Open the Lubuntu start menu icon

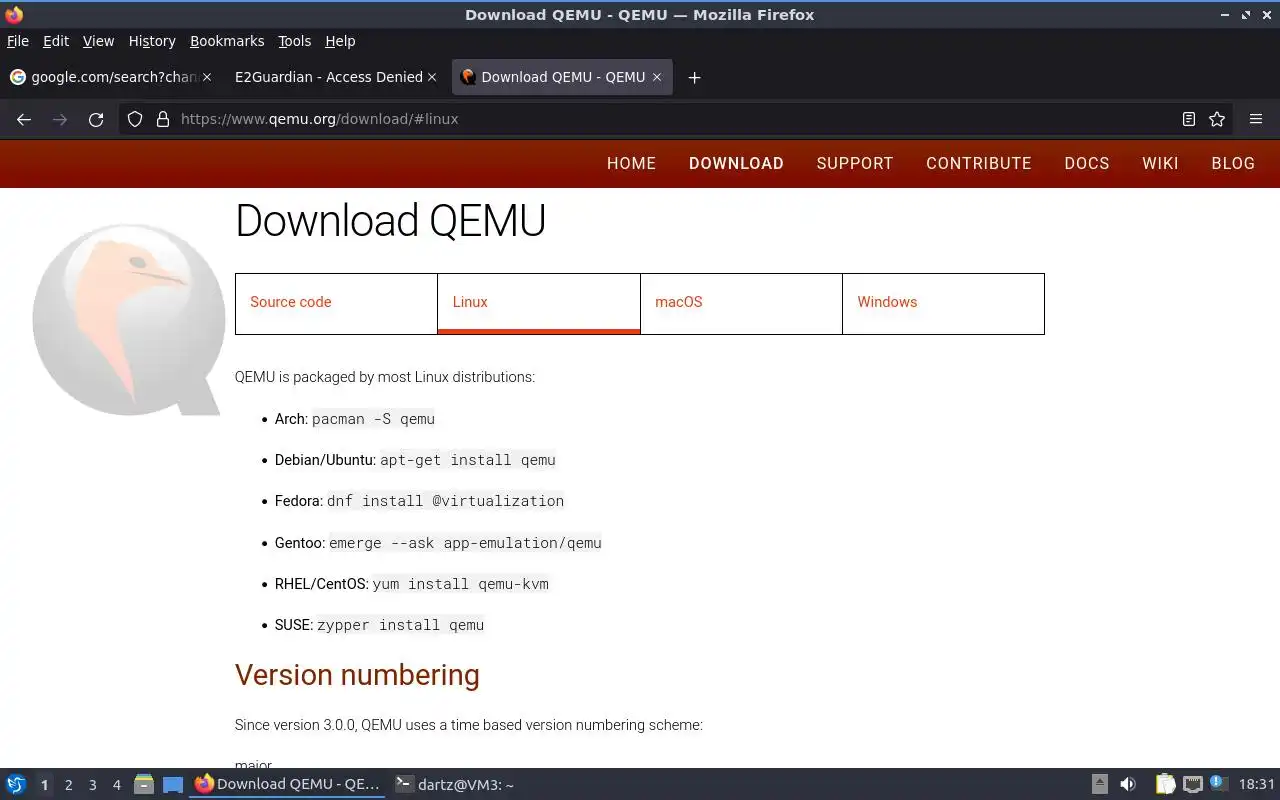[16, 785]
